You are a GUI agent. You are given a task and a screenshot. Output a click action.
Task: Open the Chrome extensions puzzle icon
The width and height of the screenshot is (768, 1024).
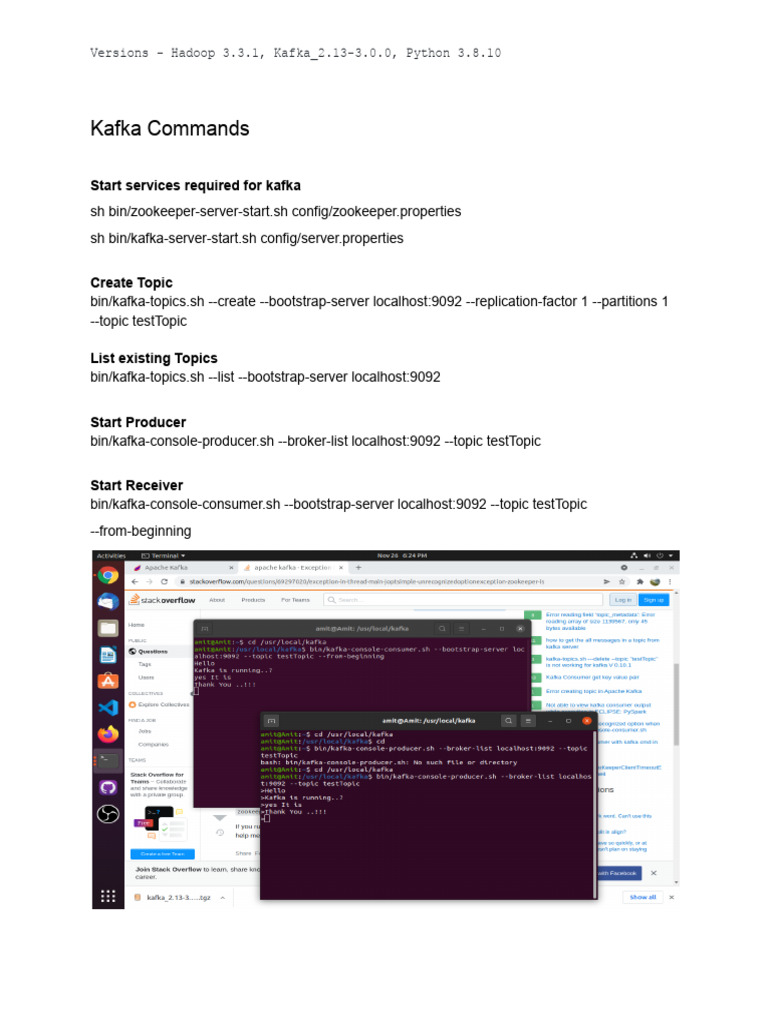pos(639,582)
